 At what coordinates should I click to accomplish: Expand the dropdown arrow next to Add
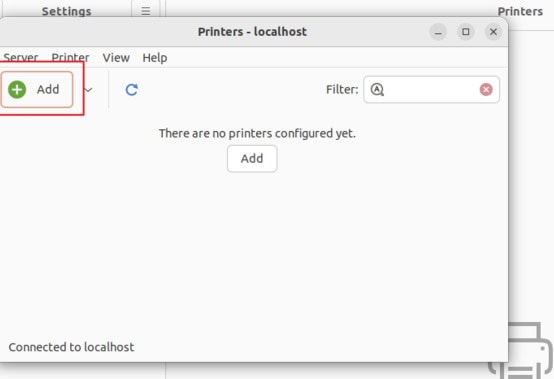click(88, 90)
